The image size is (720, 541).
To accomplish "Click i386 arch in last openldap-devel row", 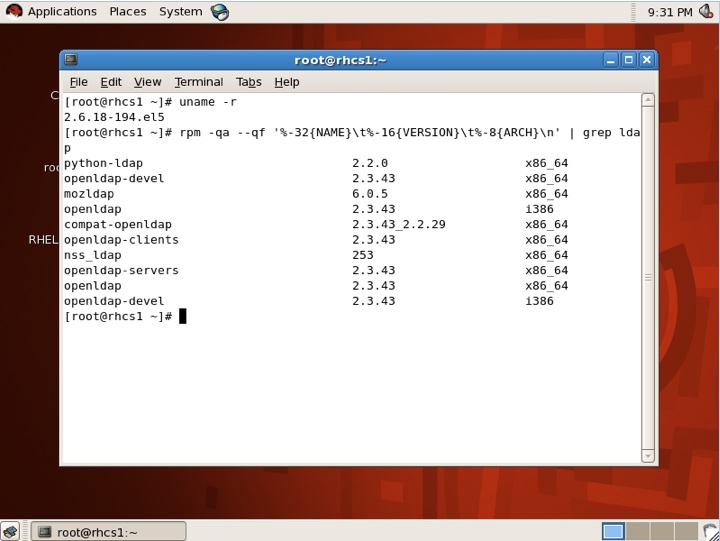I will tap(540, 301).
